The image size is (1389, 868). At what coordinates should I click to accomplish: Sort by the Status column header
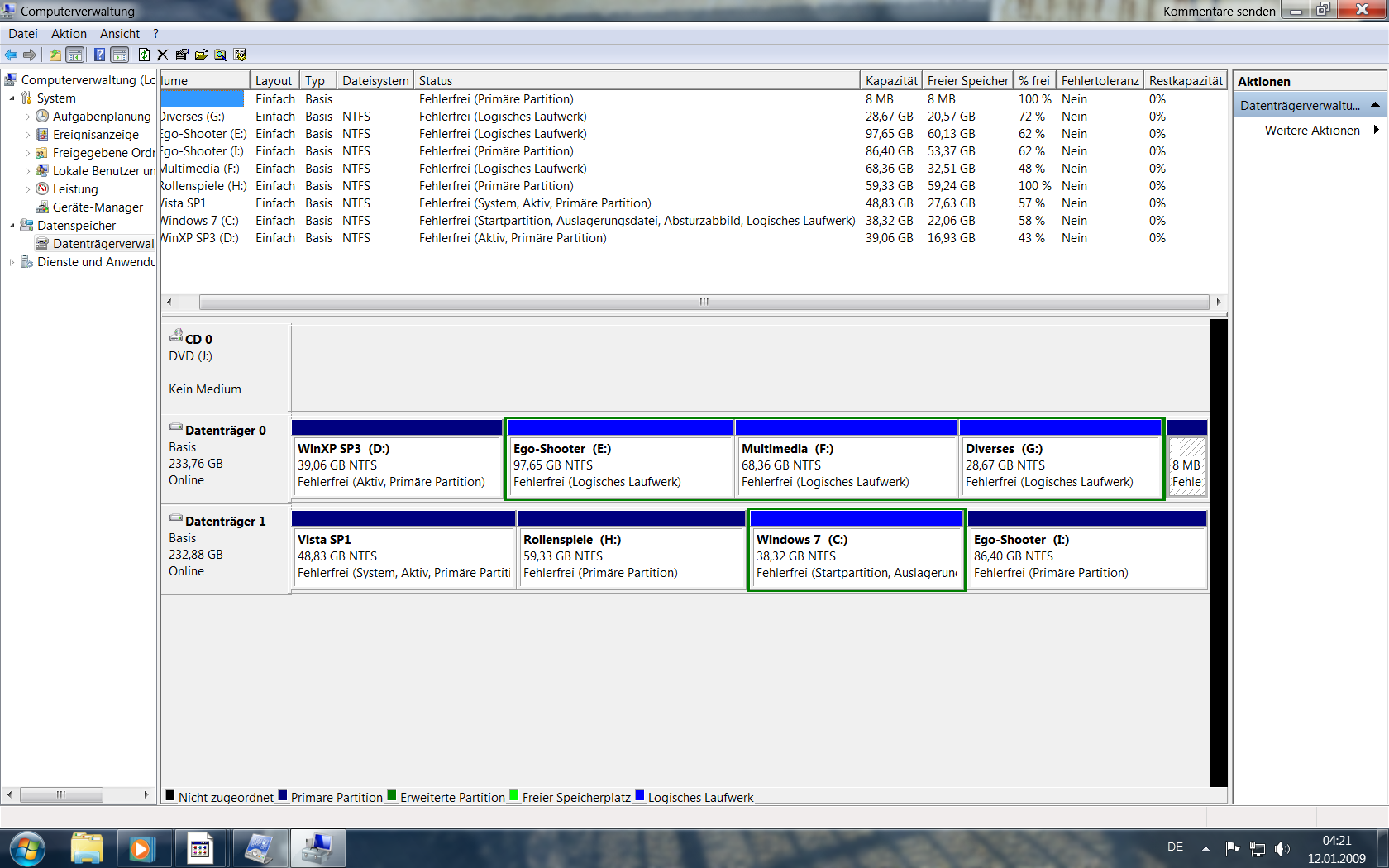[x=637, y=80]
